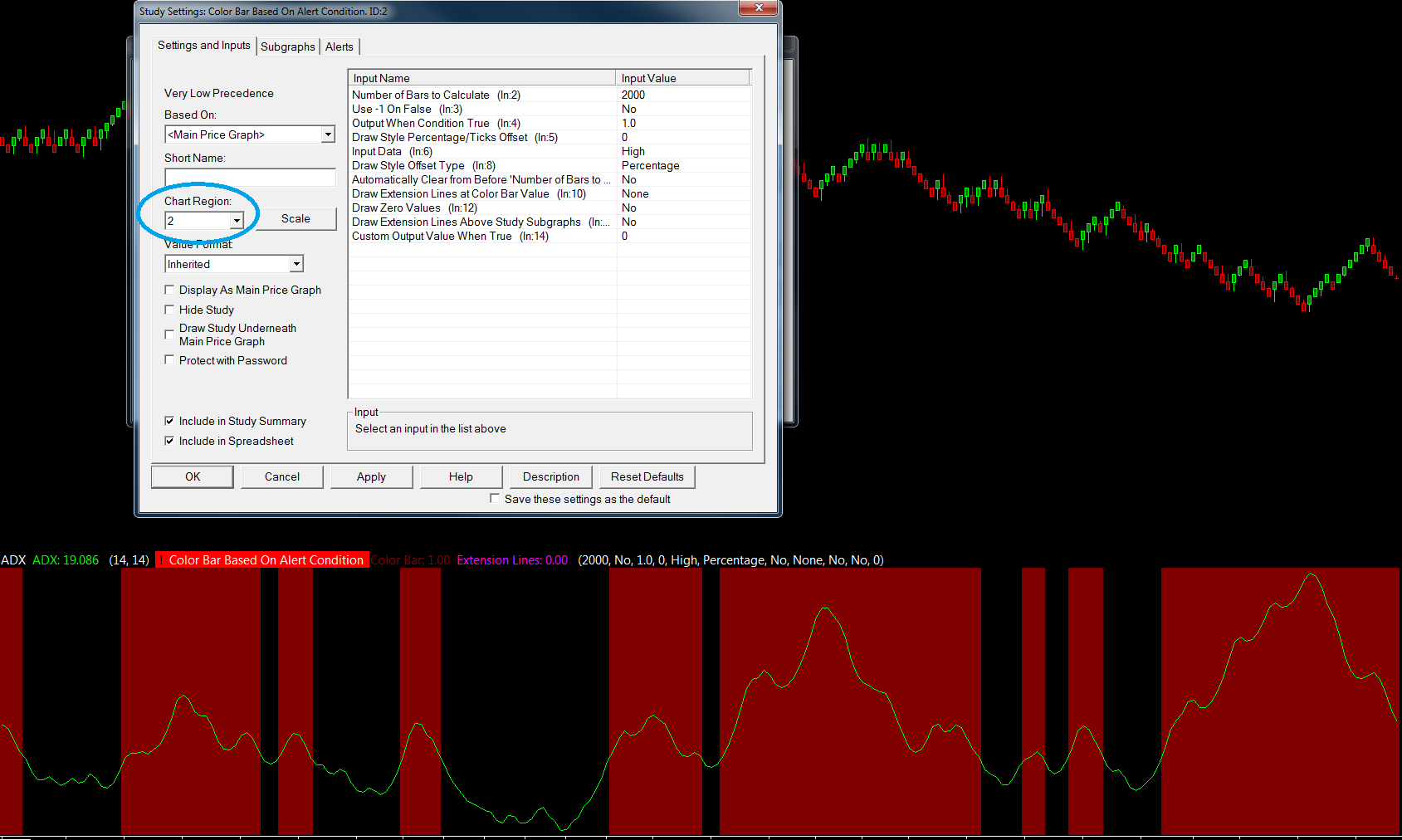Enable Protect with Password option
Viewport: 1402px width, 840px height.
coord(170,360)
